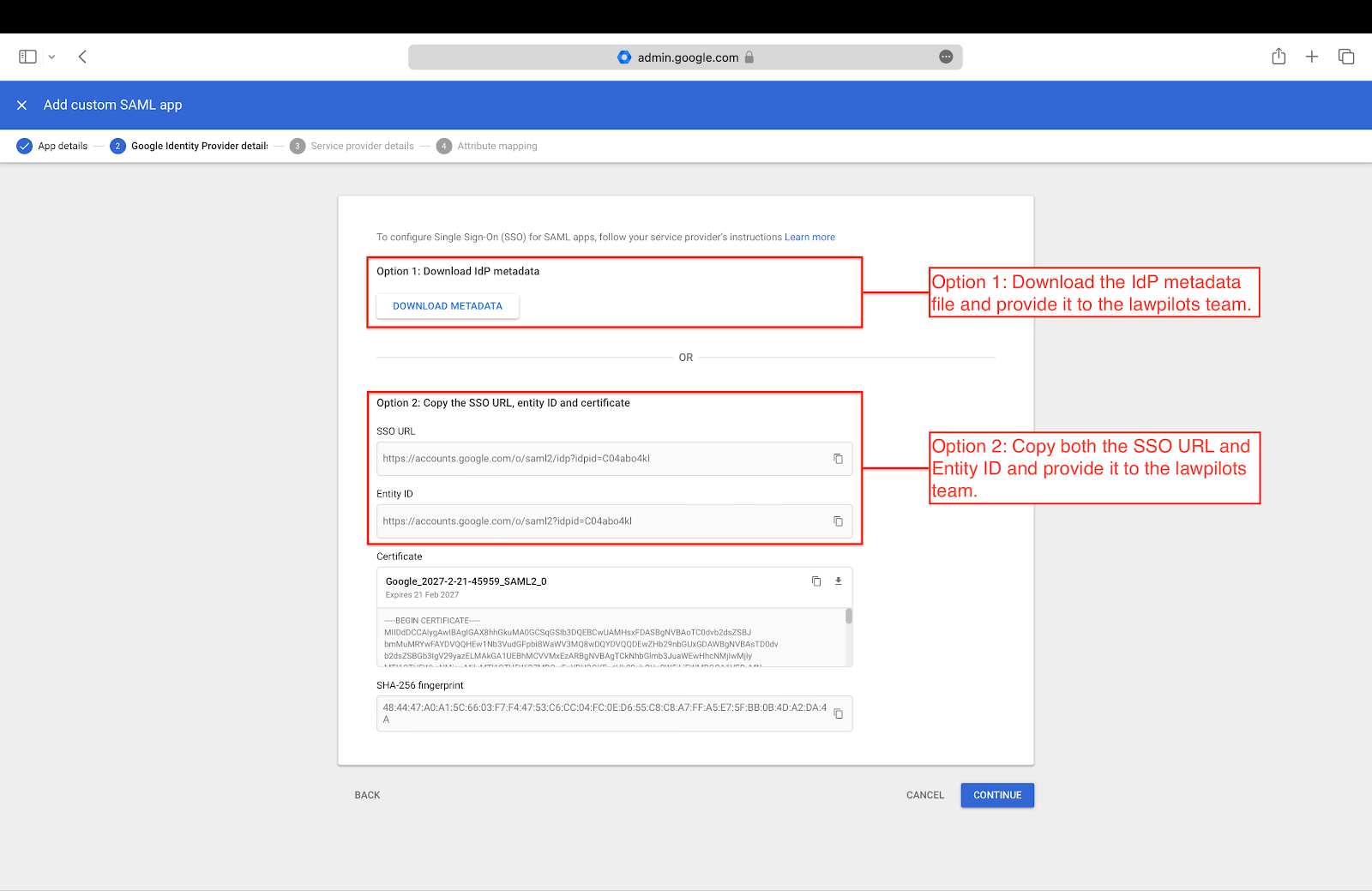Show the tab overview icon

coord(1346,57)
